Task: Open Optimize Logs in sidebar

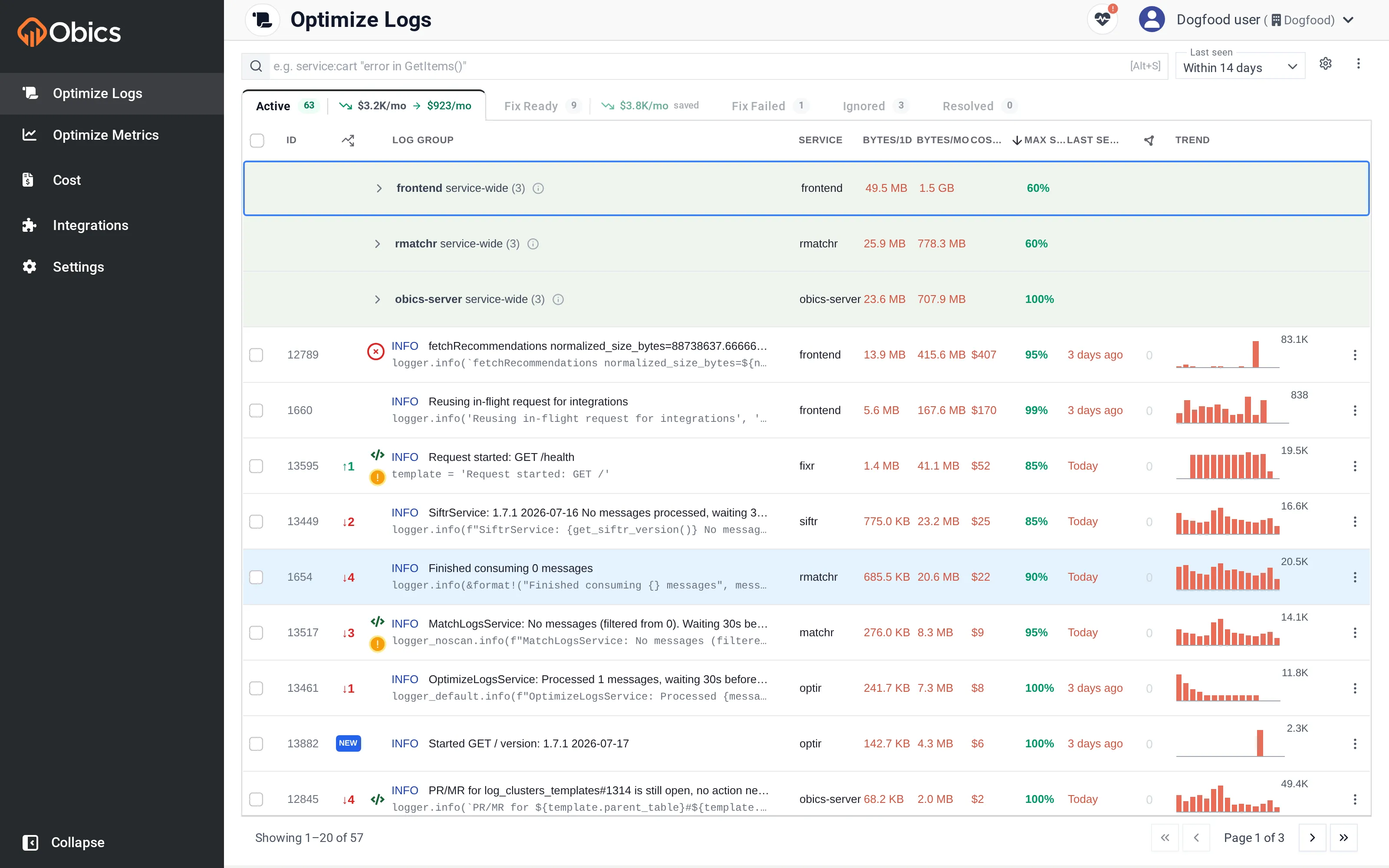Action: point(112,94)
